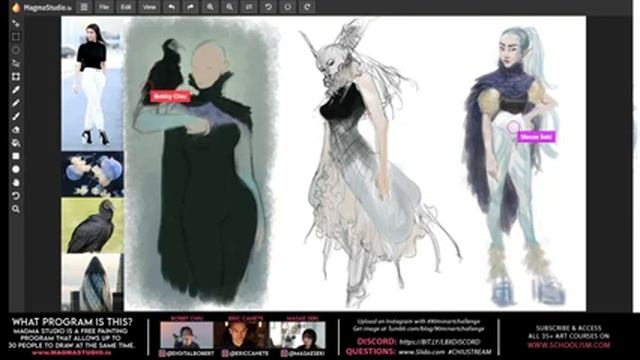Viewport: 640px width, 360px height.
Task: Select the Paint Bucket fill tool
Action: pos(16,143)
